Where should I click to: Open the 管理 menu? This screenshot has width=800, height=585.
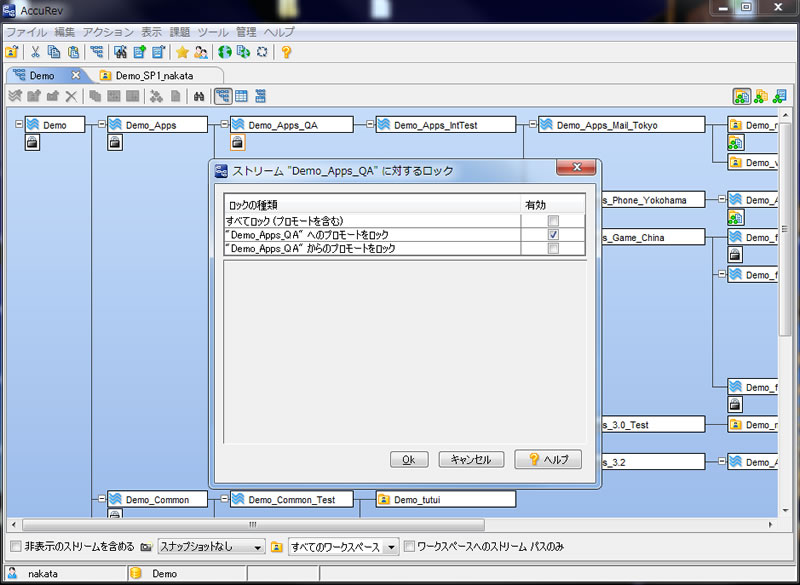245,32
